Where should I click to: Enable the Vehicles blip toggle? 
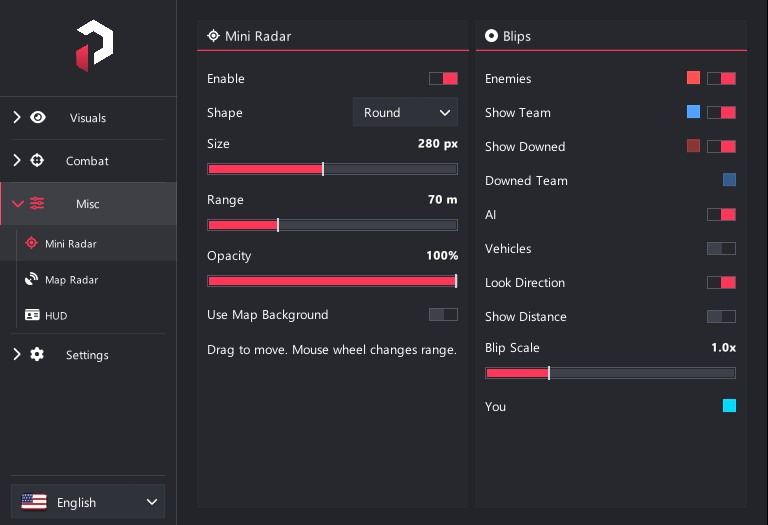pos(721,248)
